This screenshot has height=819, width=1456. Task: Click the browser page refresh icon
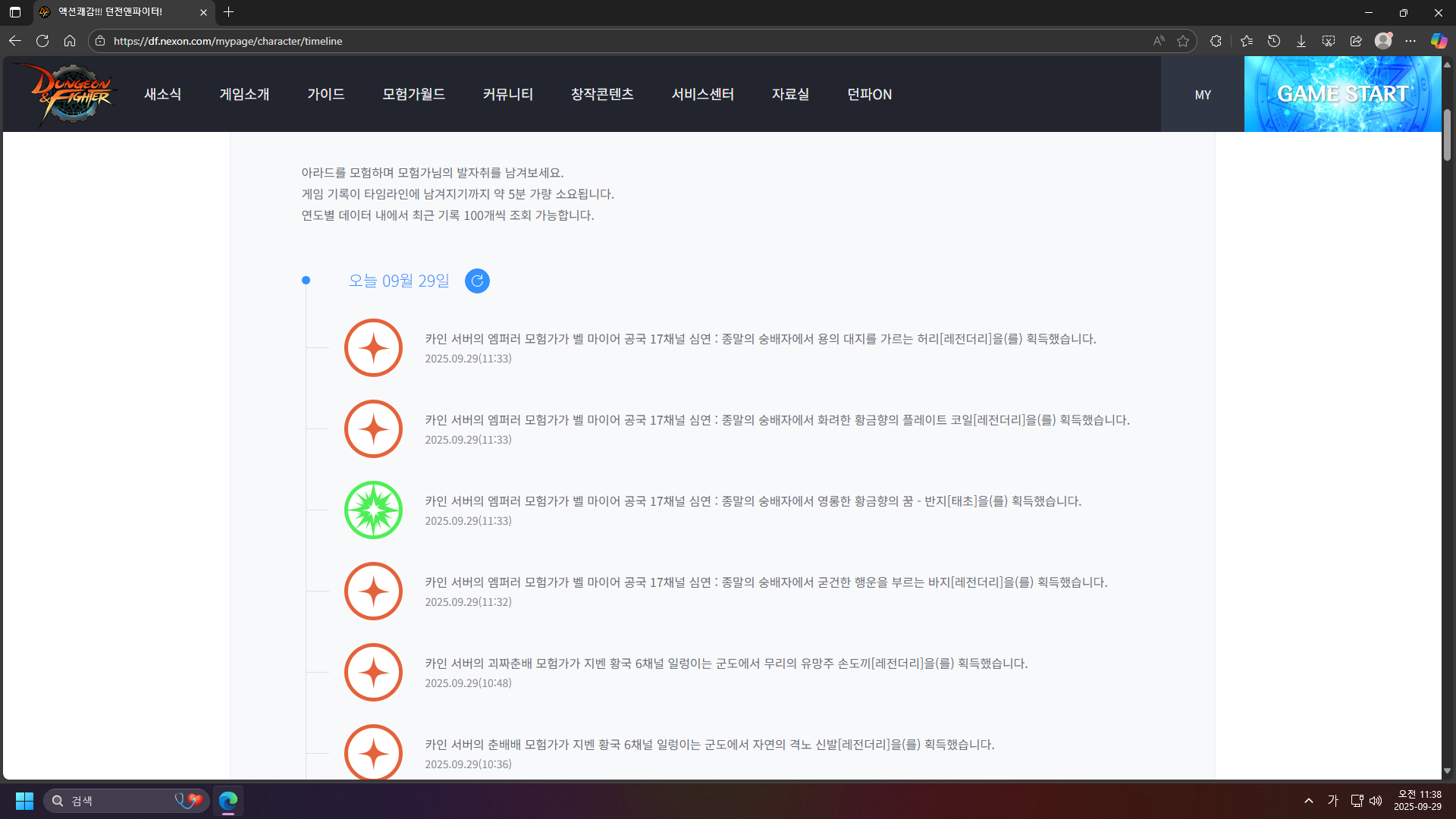(42, 41)
